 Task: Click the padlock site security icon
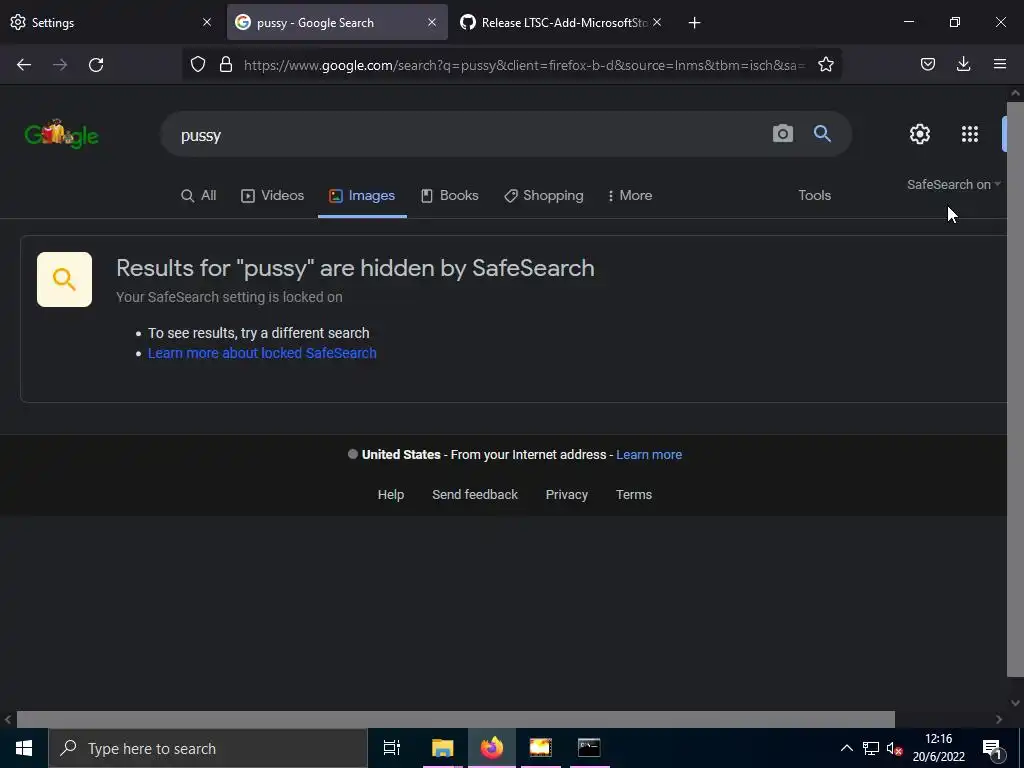tap(226, 64)
